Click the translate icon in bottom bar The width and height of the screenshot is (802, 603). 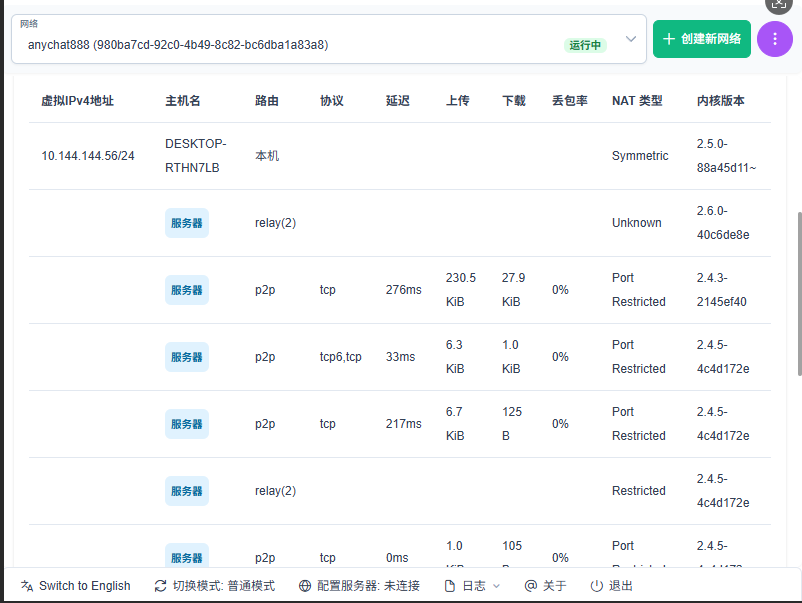(27, 586)
